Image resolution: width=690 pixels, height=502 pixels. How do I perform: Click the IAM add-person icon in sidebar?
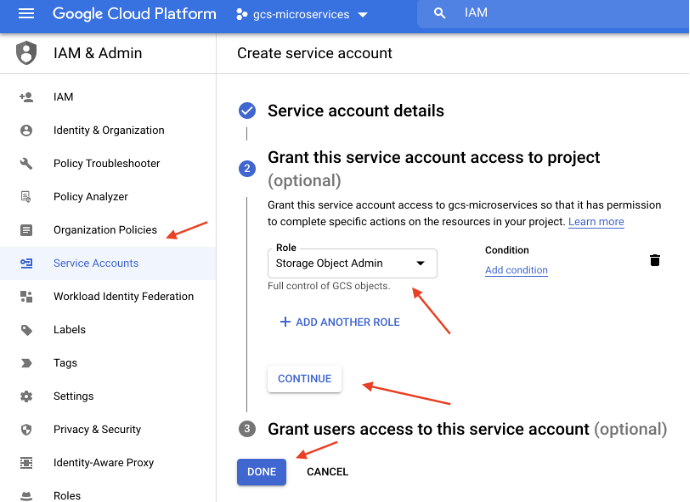pyautogui.click(x=27, y=97)
